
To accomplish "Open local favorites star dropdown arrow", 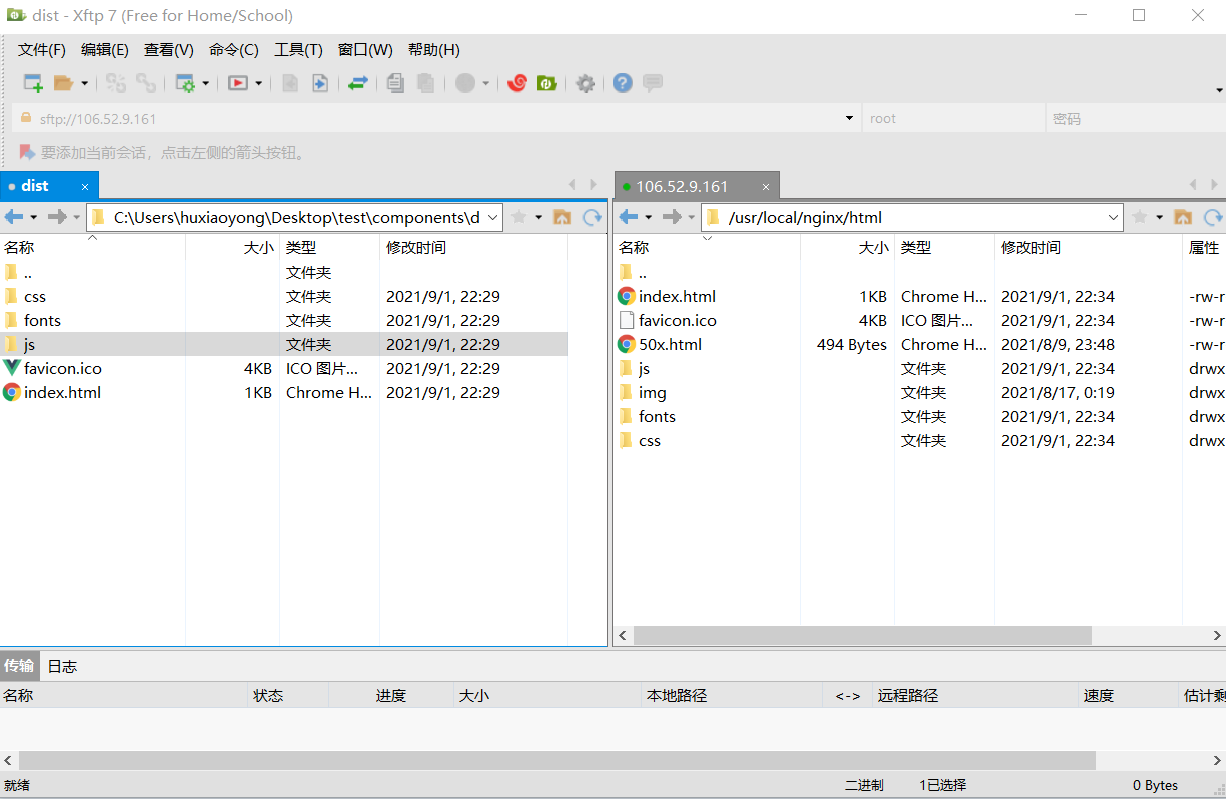I will (539, 217).
